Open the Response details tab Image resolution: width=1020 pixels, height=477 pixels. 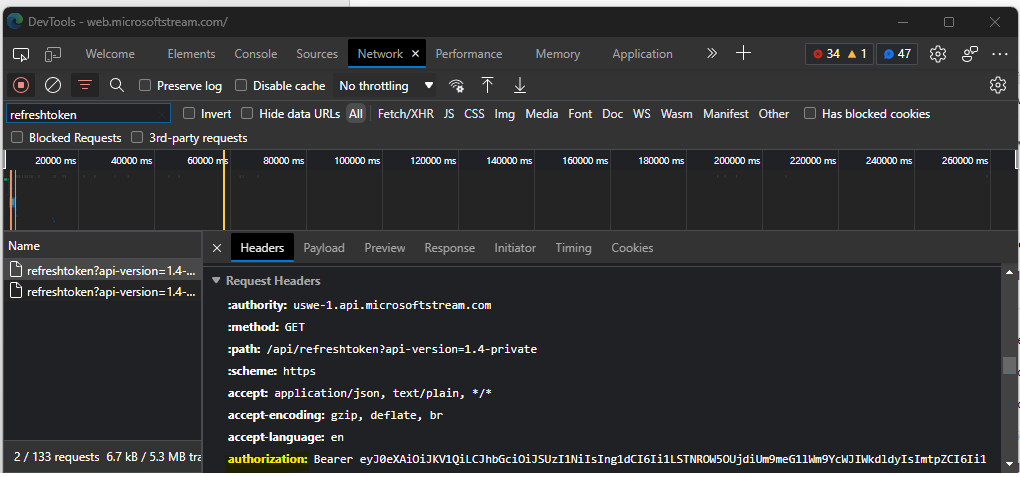point(450,248)
